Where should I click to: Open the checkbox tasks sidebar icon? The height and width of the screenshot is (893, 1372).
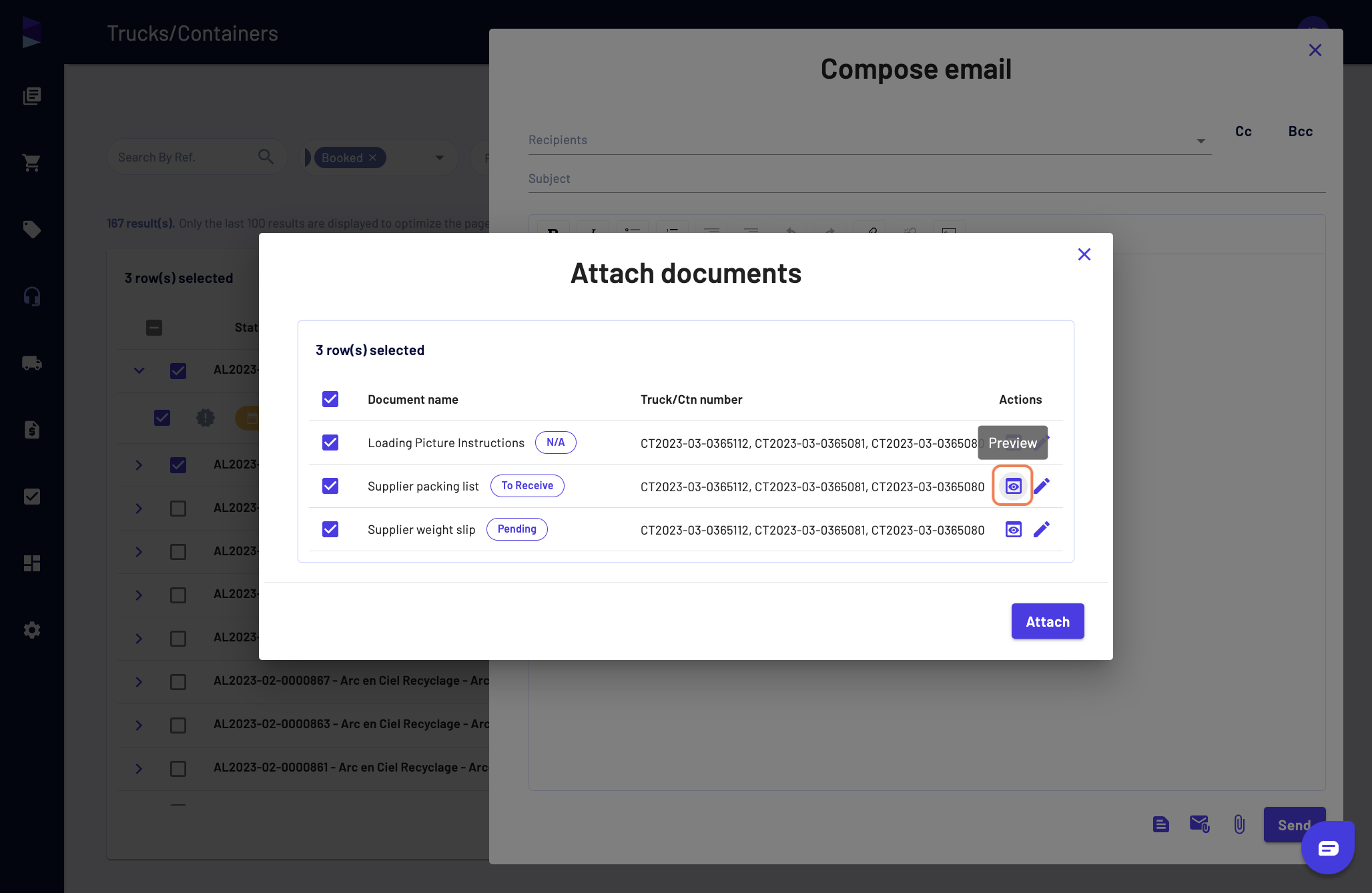point(31,497)
